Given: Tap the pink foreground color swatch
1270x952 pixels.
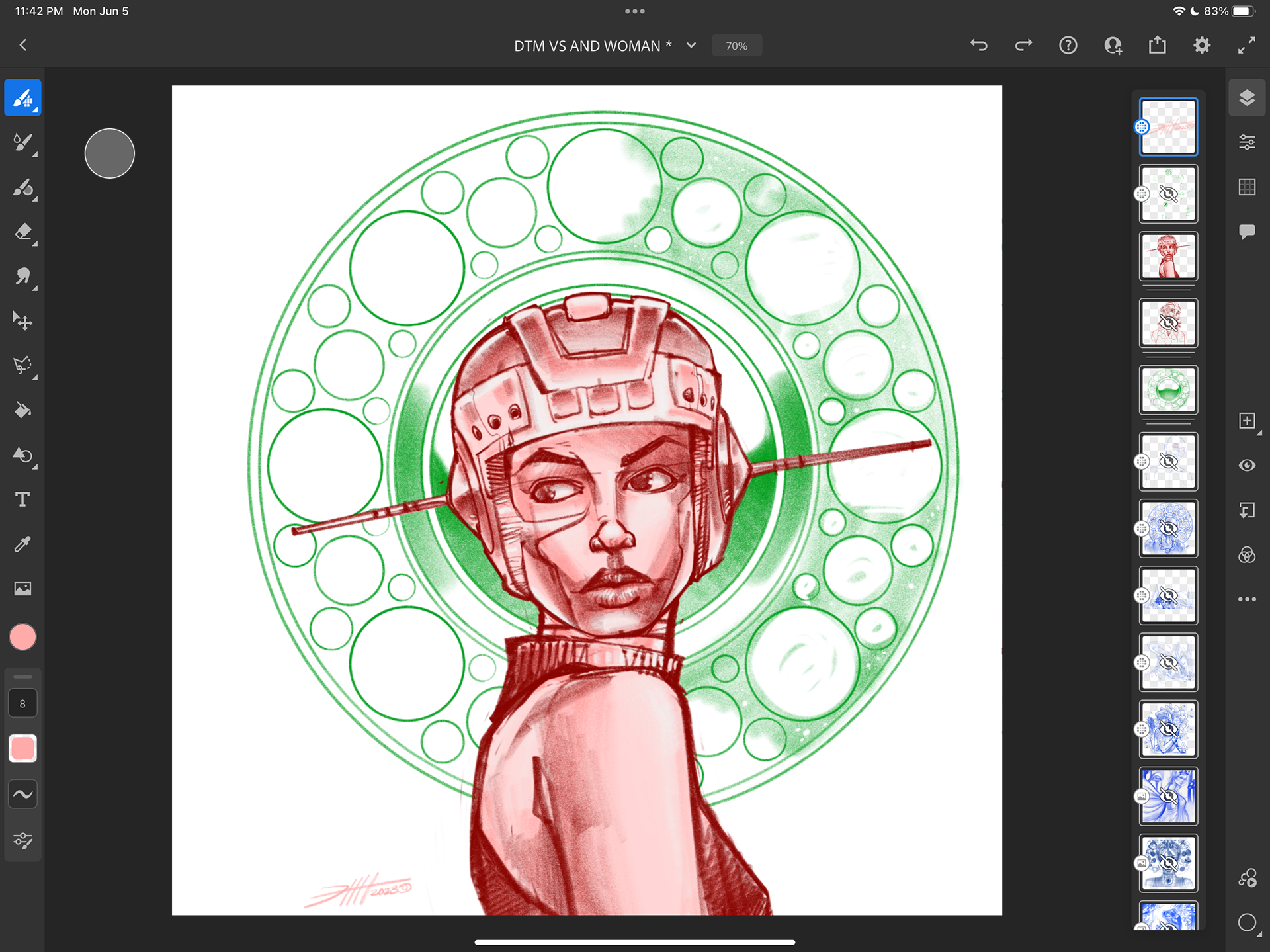Looking at the screenshot, I should pos(22,637).
